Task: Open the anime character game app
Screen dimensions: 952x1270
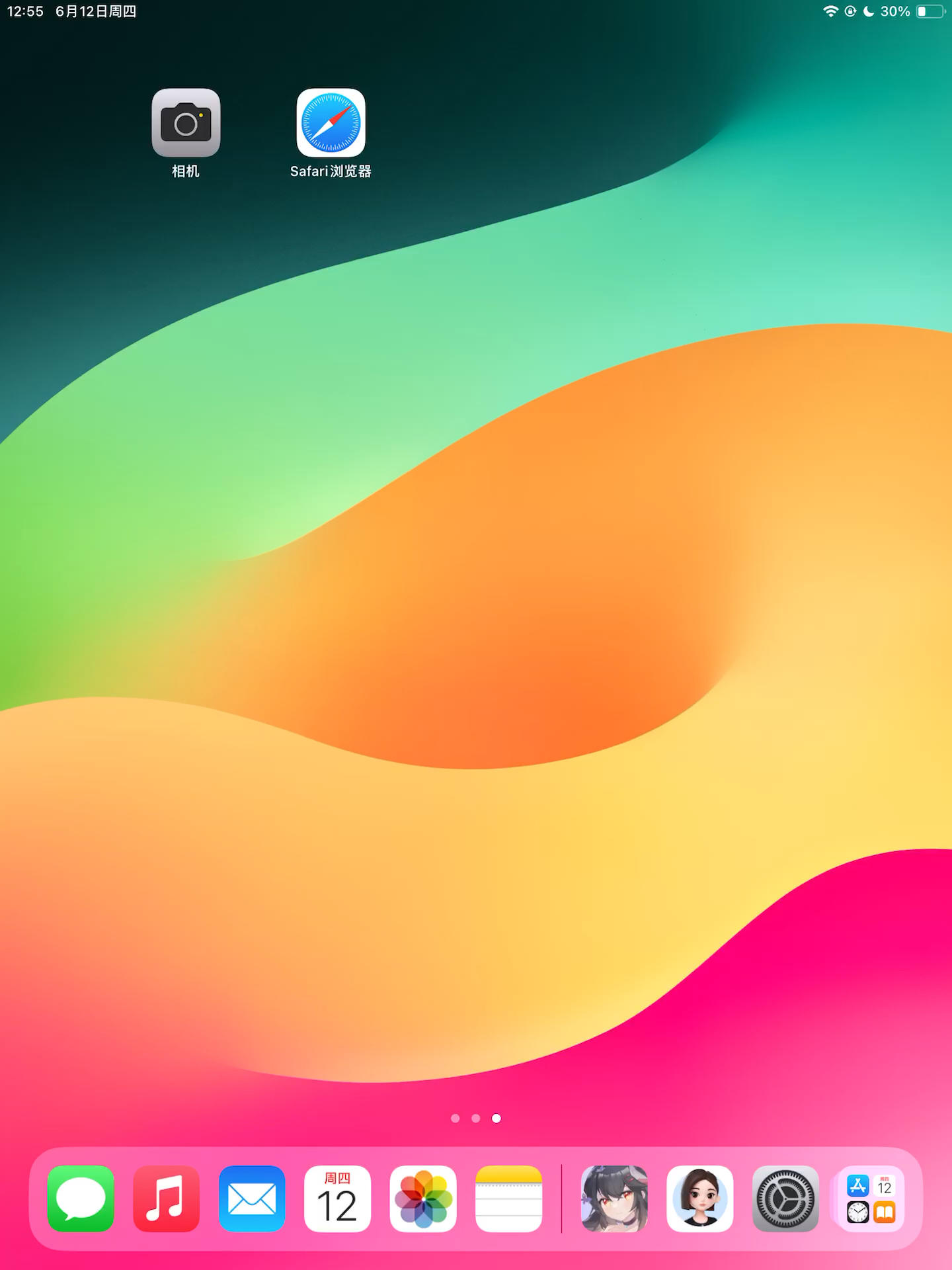Action: (x=614, y=1199)
